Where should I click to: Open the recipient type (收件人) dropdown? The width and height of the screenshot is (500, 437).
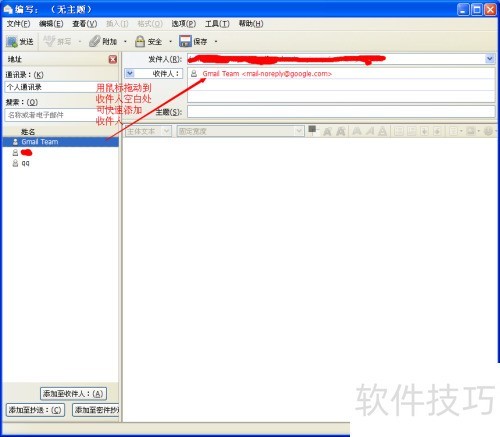coord(130,74)
